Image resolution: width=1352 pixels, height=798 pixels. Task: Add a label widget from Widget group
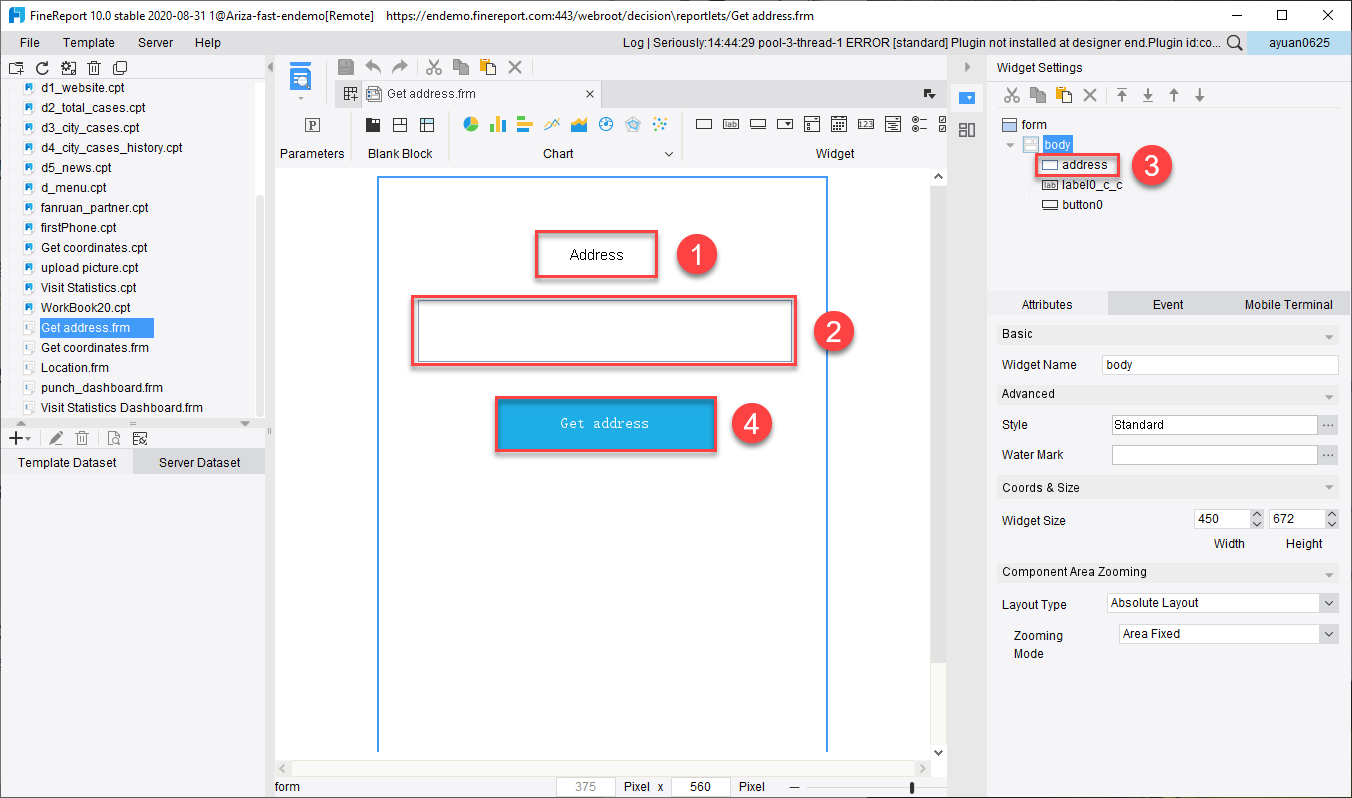(x=731, y=125)
